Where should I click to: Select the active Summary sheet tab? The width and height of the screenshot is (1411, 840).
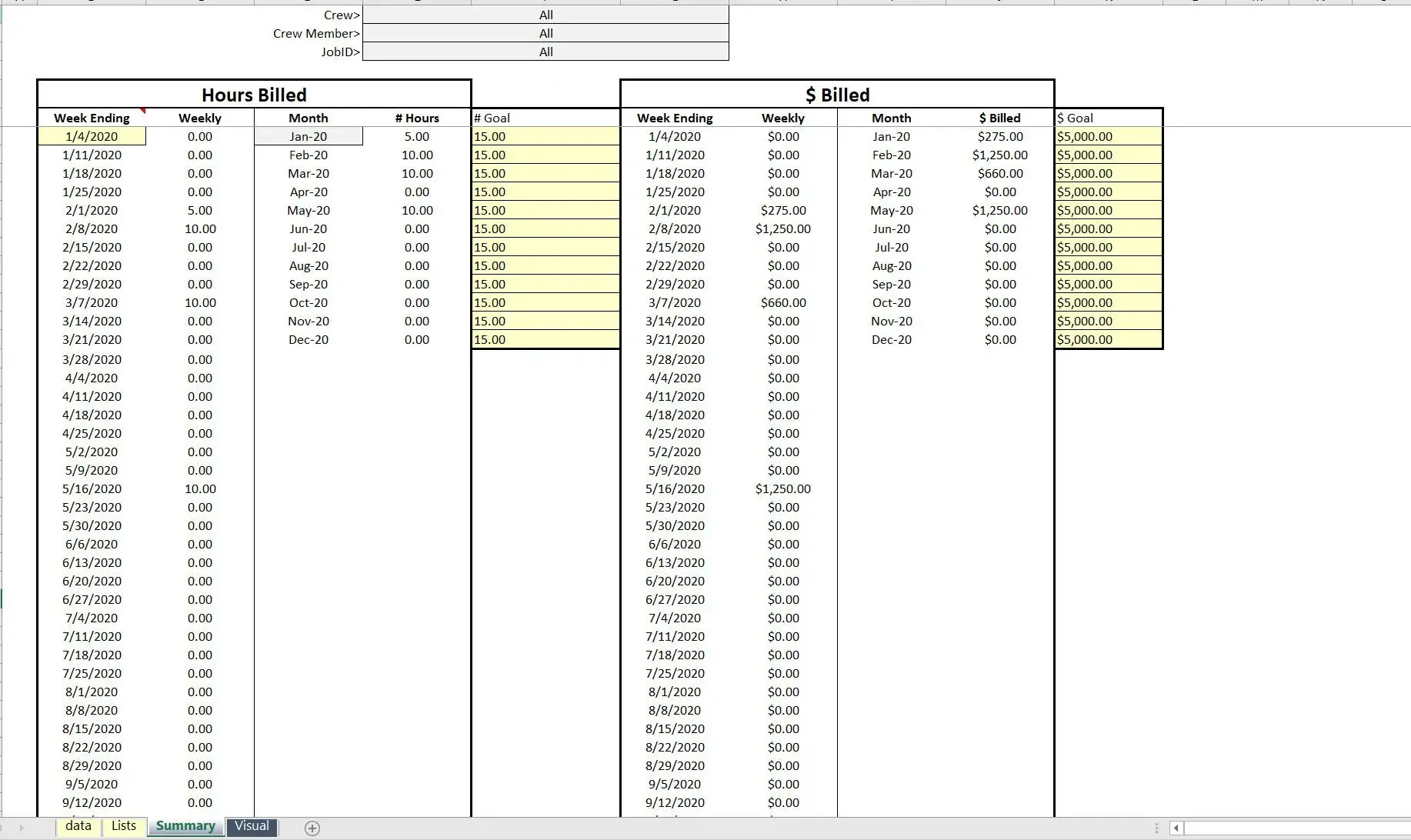click(185, 825)
